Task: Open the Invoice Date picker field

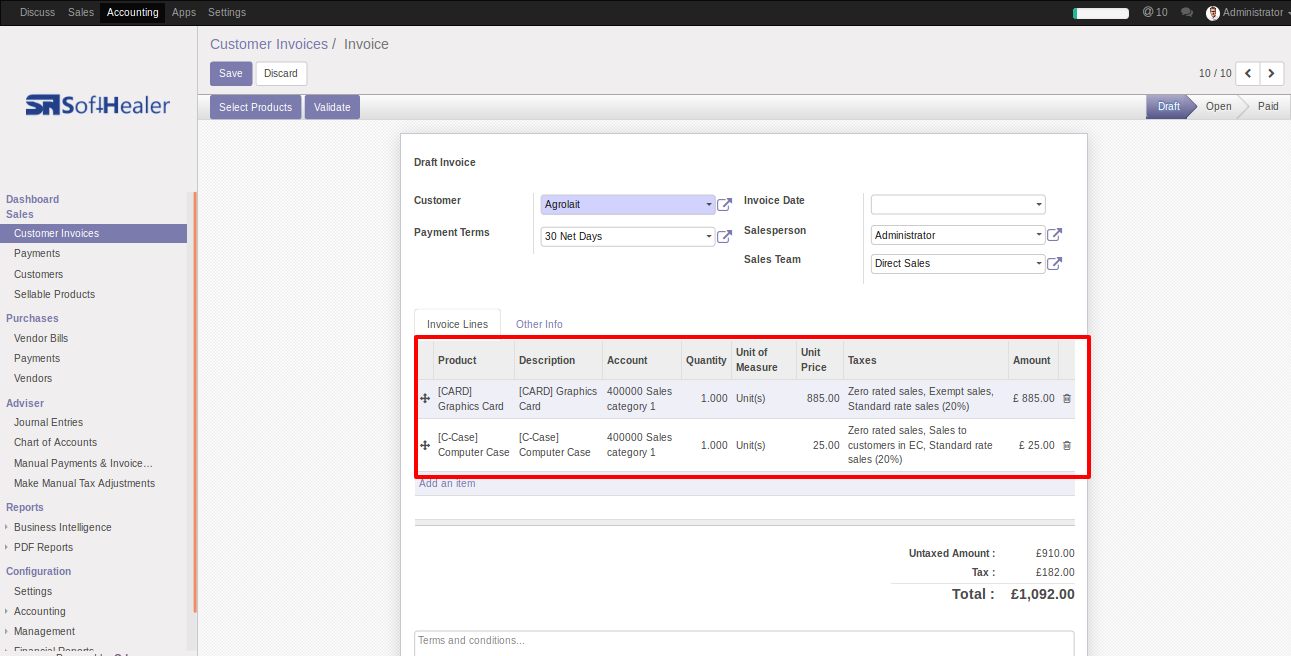Action: tap(958, 204)
